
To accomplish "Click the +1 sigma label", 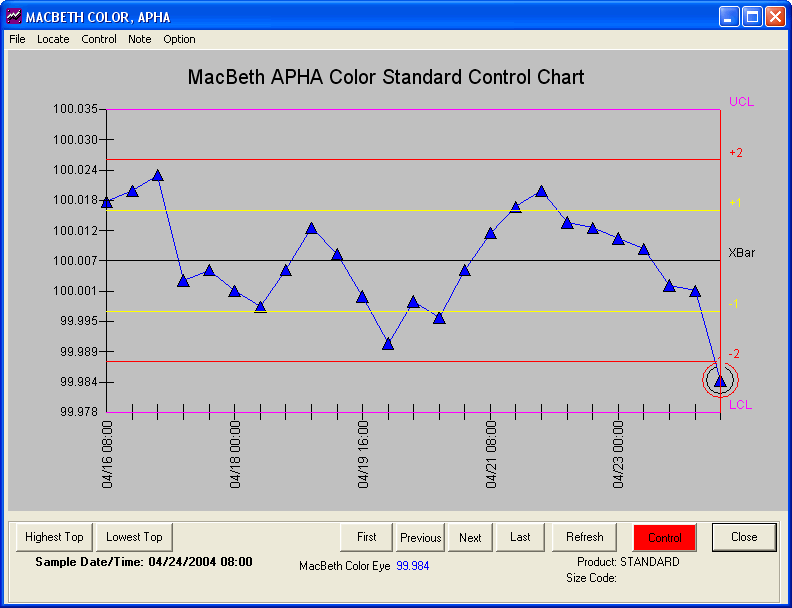I will 735,202.
